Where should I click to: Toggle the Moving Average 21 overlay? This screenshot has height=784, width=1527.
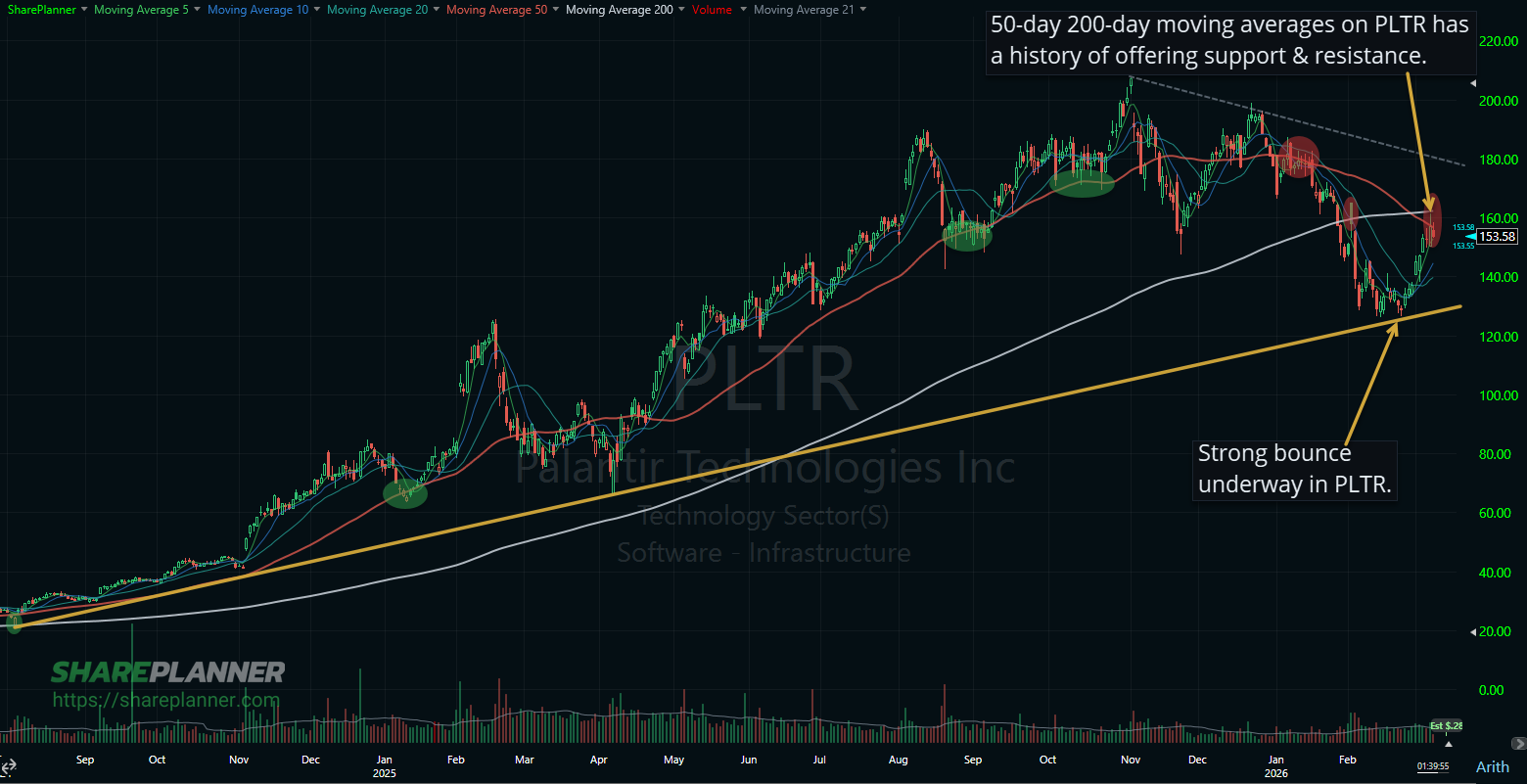pos(806,9)
